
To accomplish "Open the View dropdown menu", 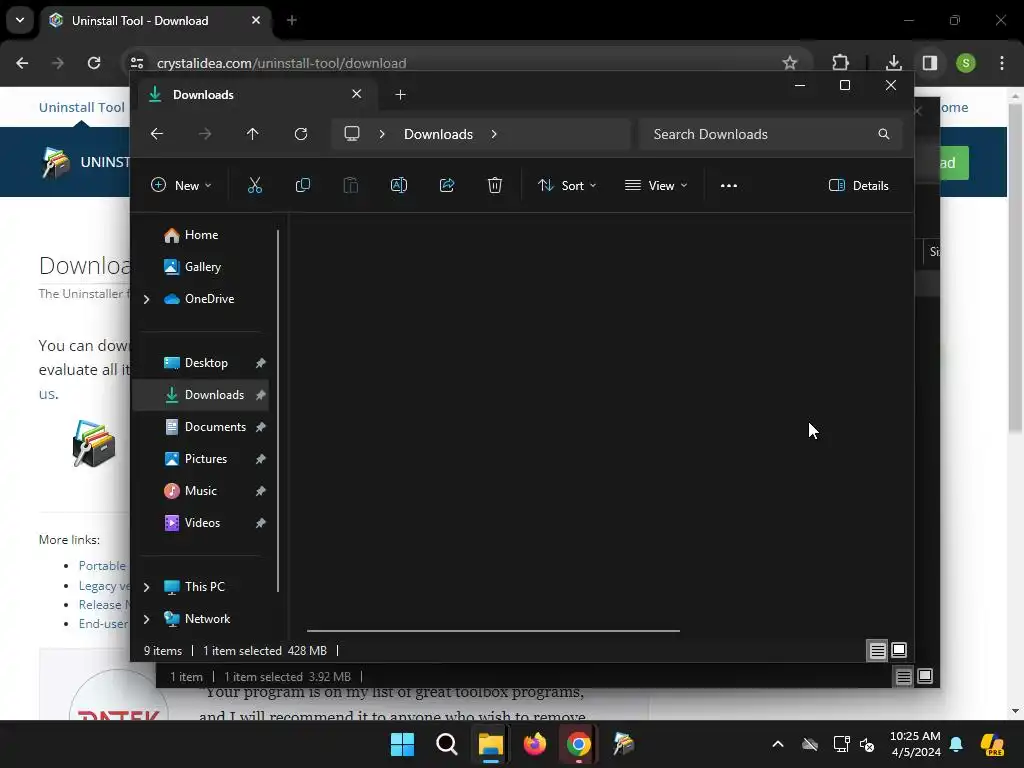I will (x=656, y=185).
